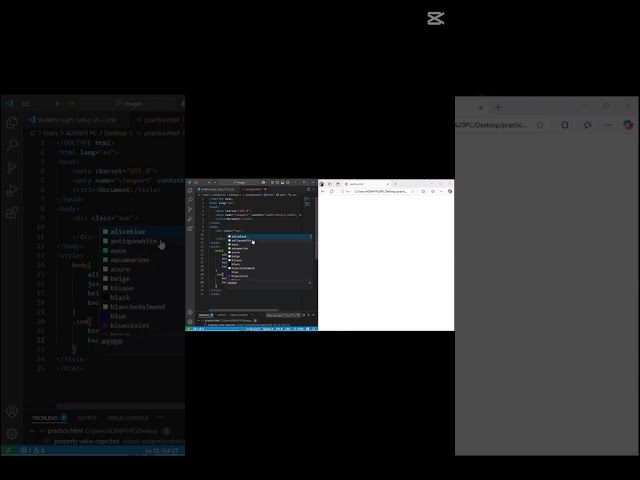Choose blueviolet suggestion in the dimmed enlarged list
Viewport: 640px width, 480px height.
[143, 325]
